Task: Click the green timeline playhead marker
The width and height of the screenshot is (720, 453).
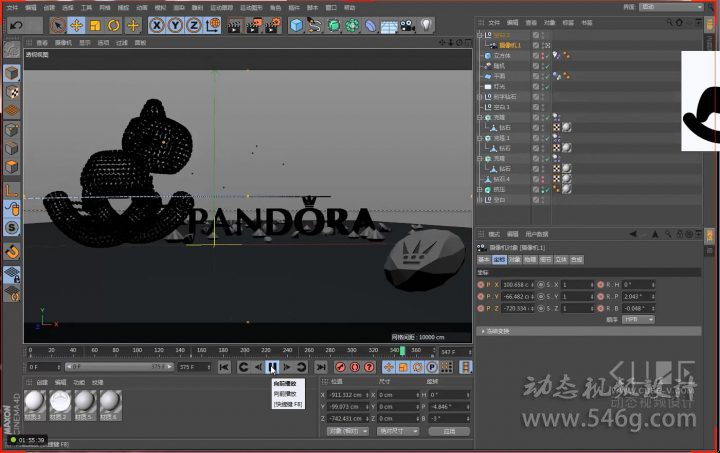Action: pyautogui.click(x=402, y=351)
